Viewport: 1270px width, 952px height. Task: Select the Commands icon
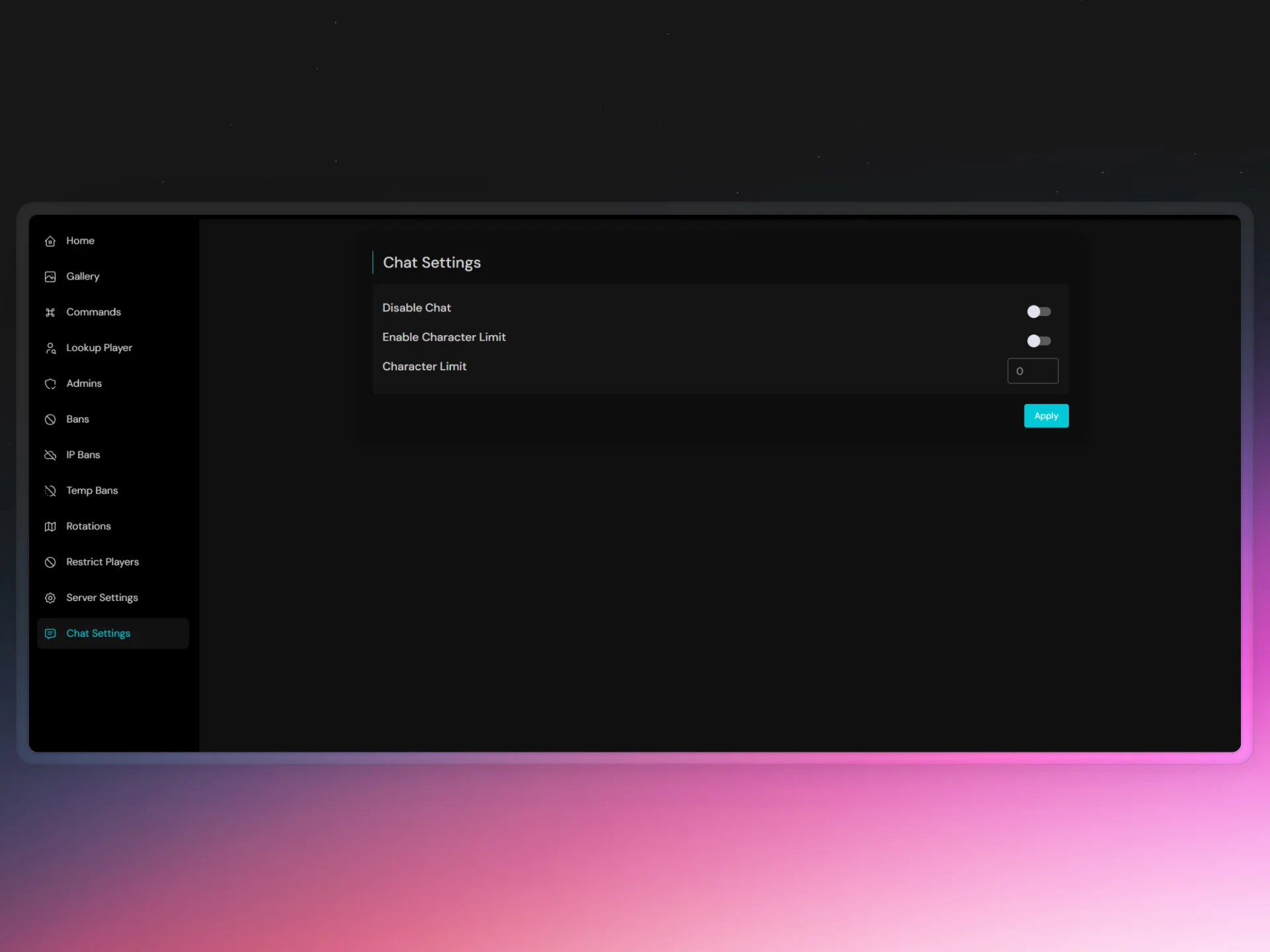tap(51, 312)
